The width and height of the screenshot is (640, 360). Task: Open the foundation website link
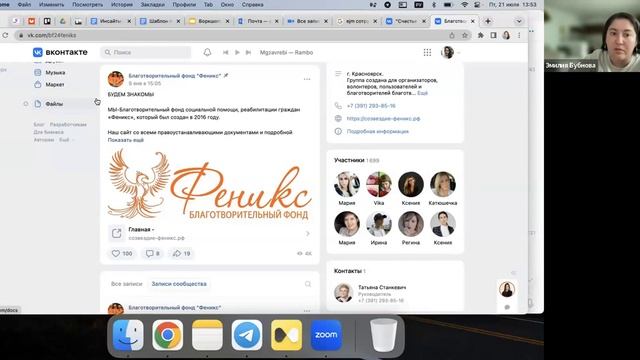tap(383, 118)
